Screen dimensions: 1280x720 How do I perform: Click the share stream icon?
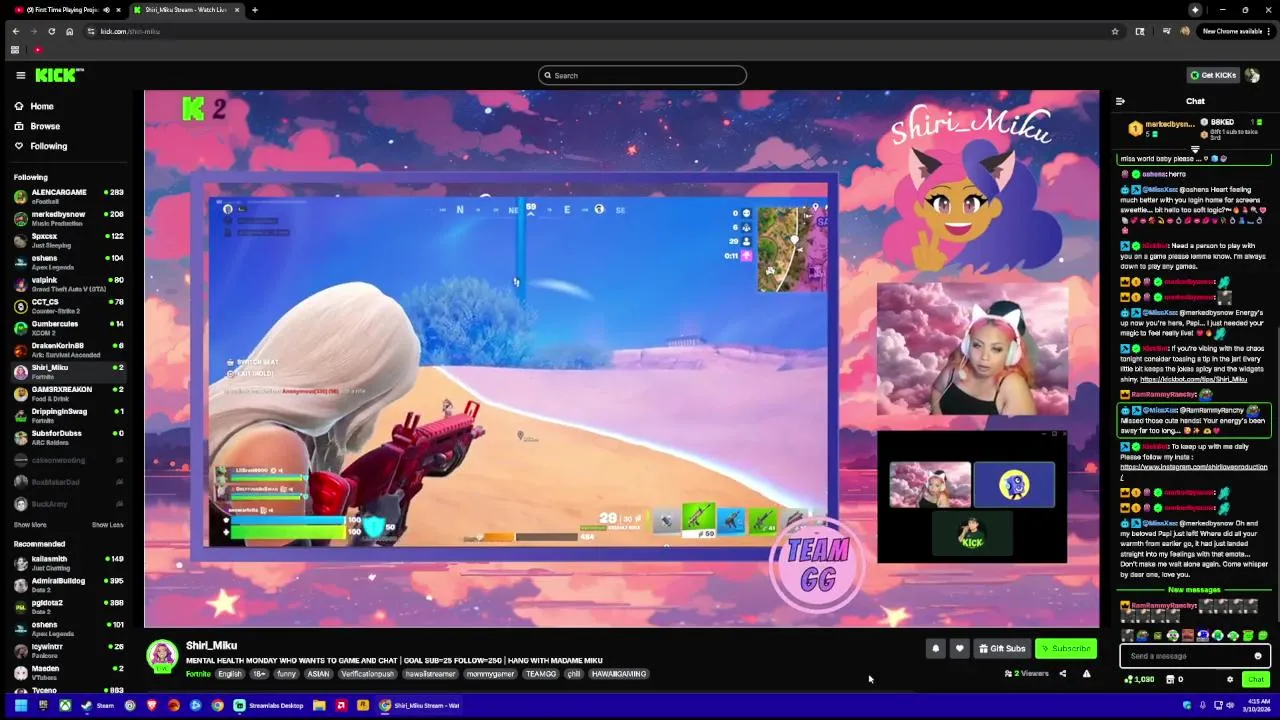pyautogui.click(x=1062, y=674)
